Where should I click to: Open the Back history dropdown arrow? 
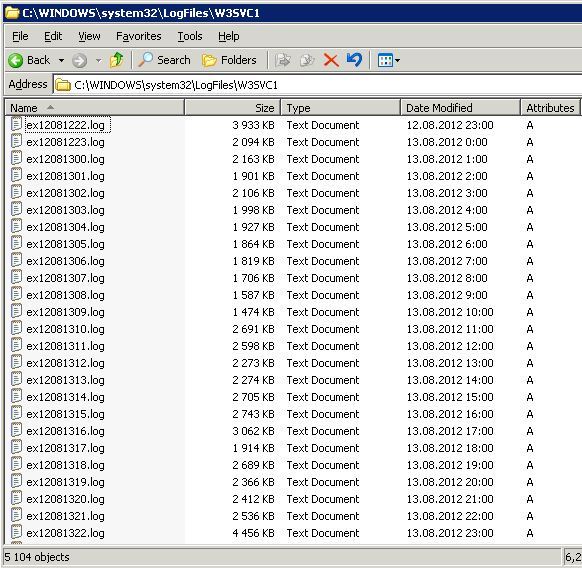click(x=61, y=60)
